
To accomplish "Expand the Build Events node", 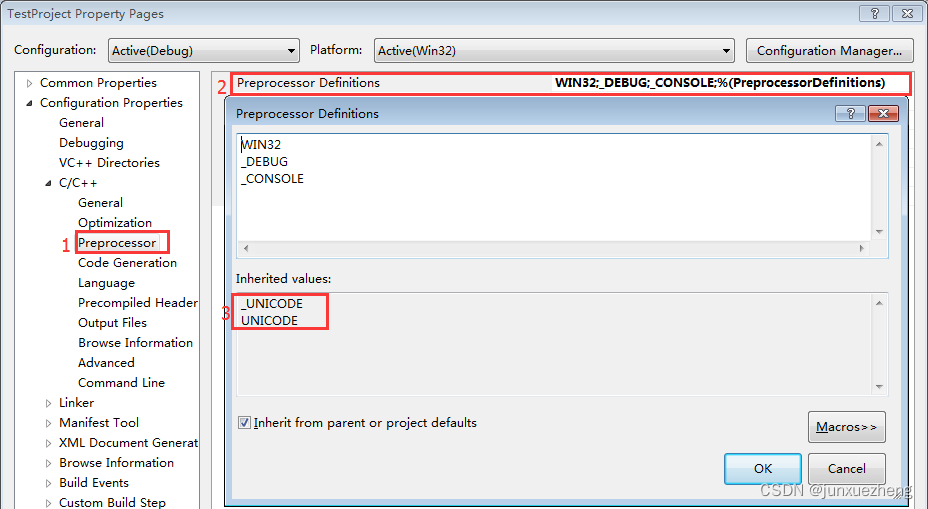I will coord(49,484).
